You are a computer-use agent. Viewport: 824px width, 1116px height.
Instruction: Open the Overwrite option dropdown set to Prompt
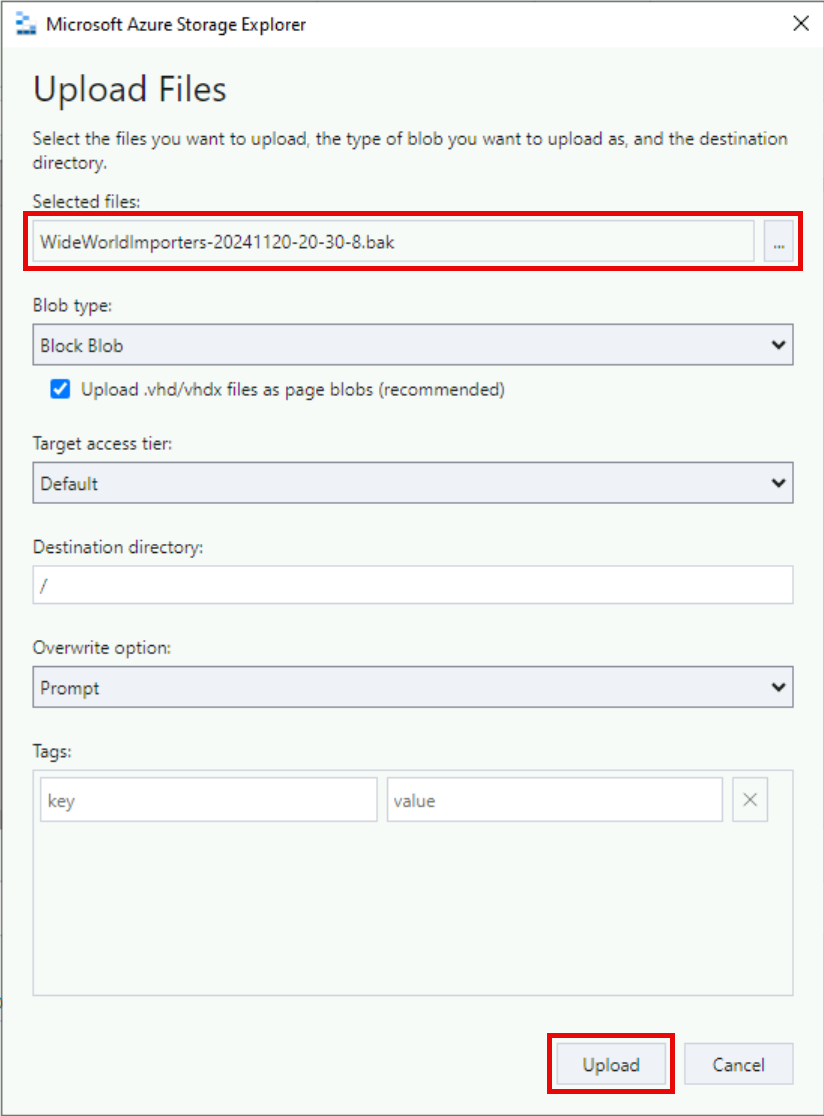[400, 688]
